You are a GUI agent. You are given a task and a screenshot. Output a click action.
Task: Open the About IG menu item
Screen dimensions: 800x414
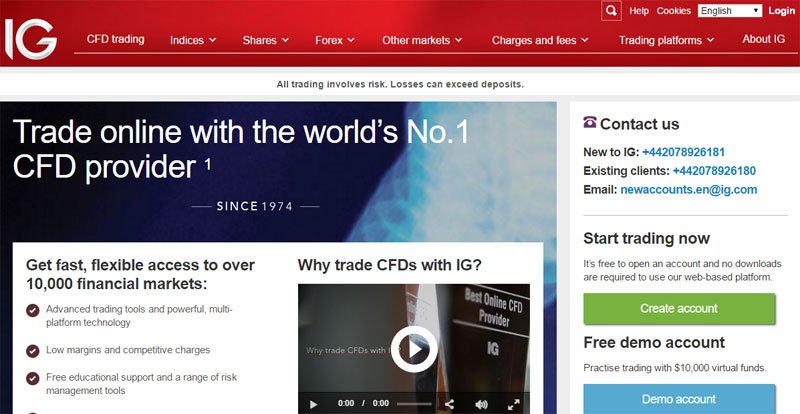coord(763,40)
